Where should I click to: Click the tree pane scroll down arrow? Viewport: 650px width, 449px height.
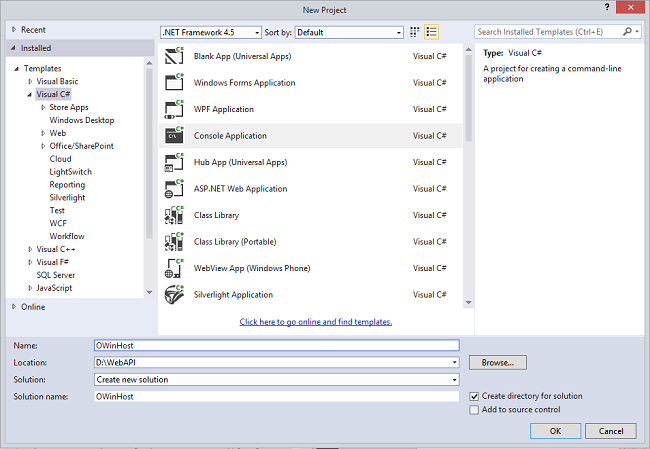click(x=149, y=293)
